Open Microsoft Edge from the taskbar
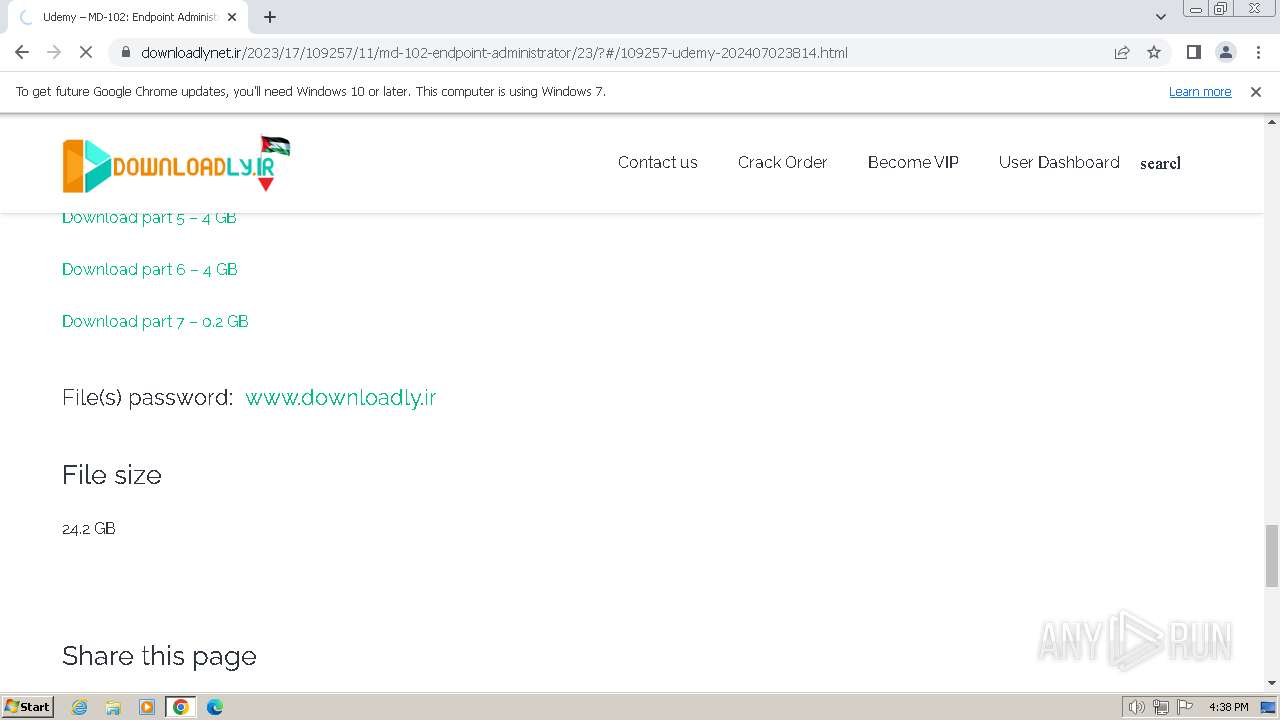This screenshot has width=1280, height=720. [215, 707]
